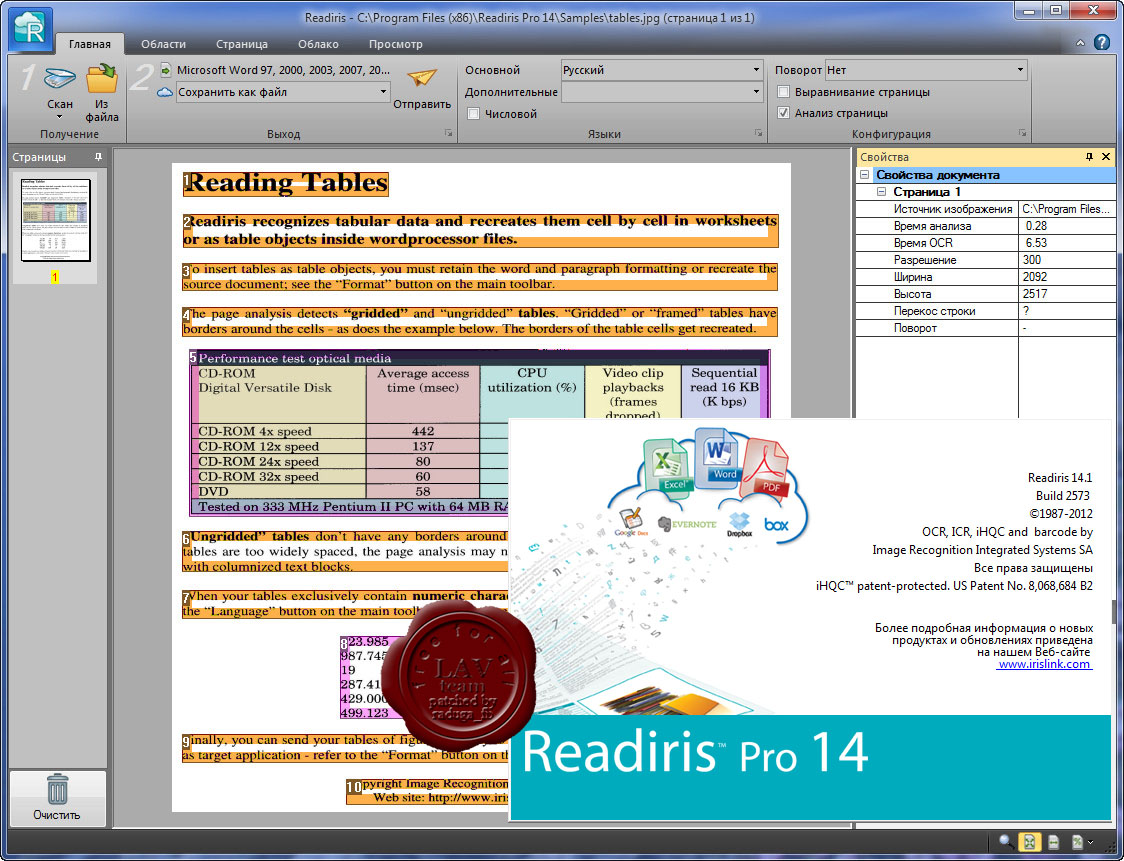
Task: Select numeric zone 8 in document
Action: point(364,677)
